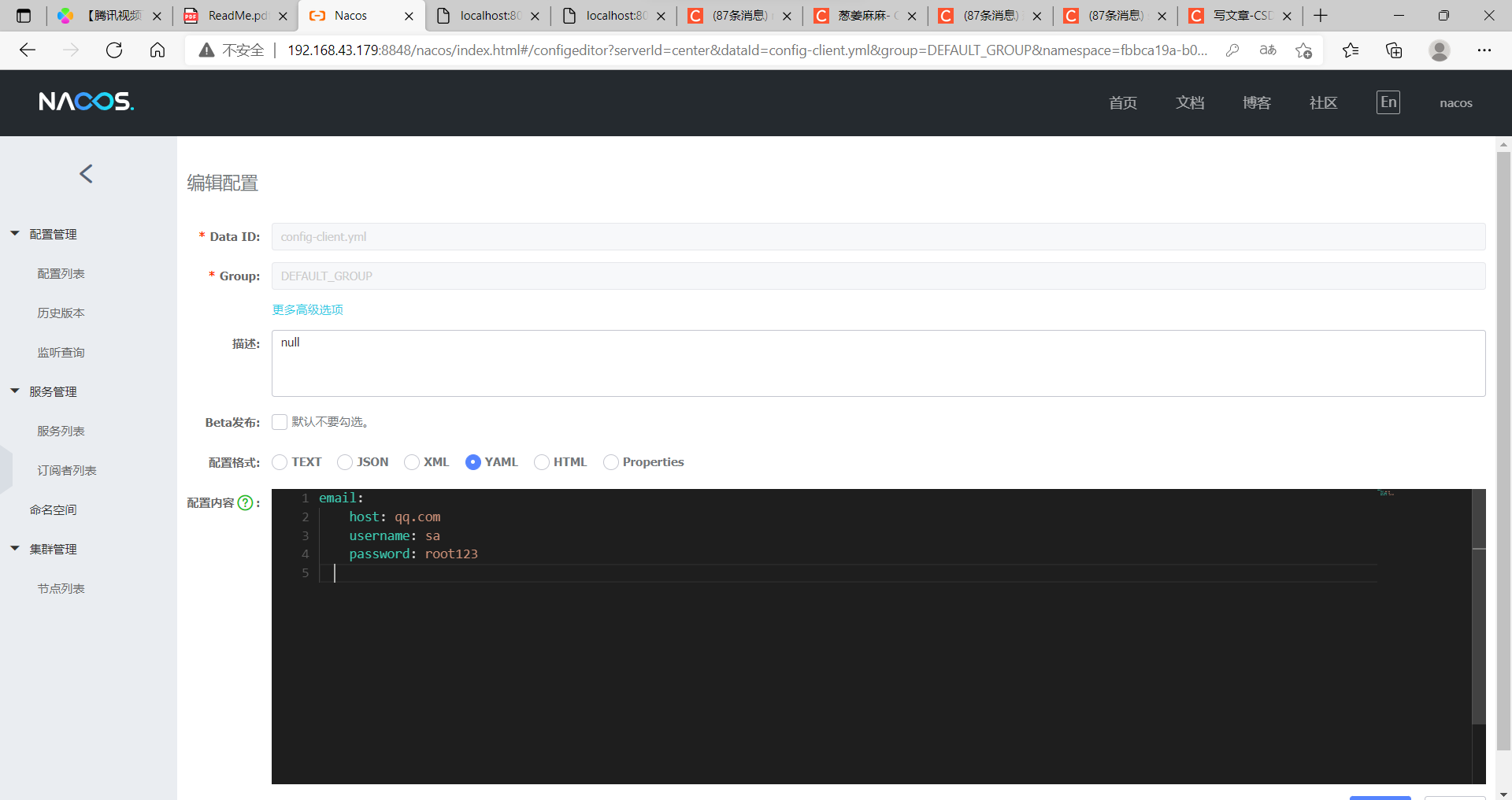Open the 文档 menu in the navigation bar
The image size is (1512, 800).
pyautogui.click(x=1189, y=102)
